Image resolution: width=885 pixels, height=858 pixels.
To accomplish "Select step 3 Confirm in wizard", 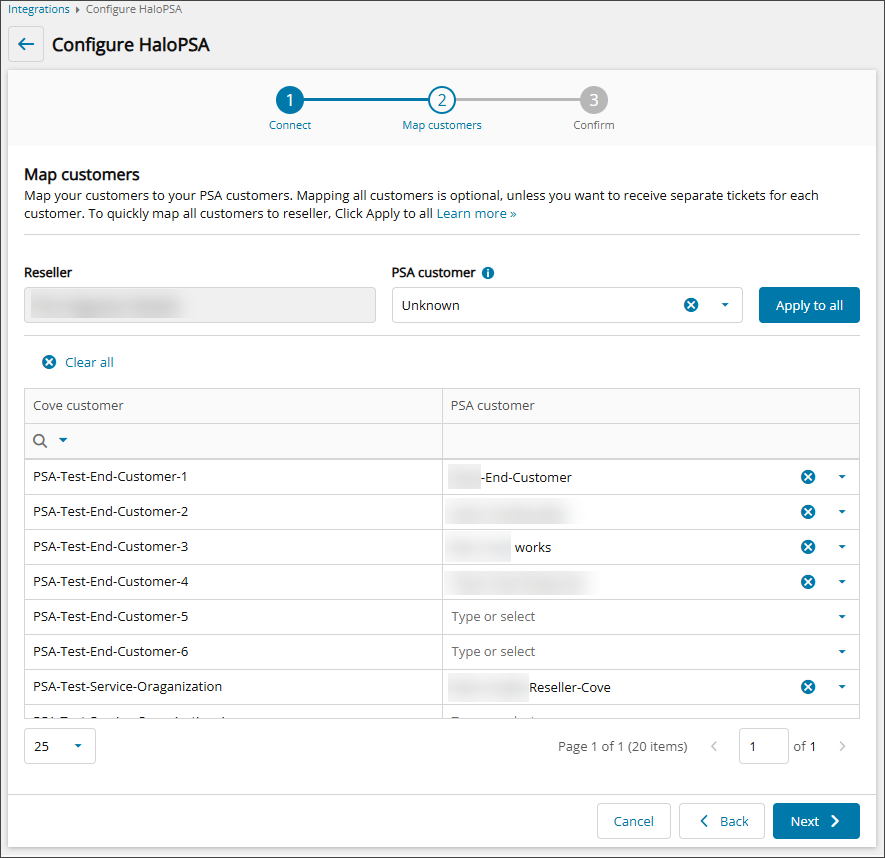I will 593,100.
